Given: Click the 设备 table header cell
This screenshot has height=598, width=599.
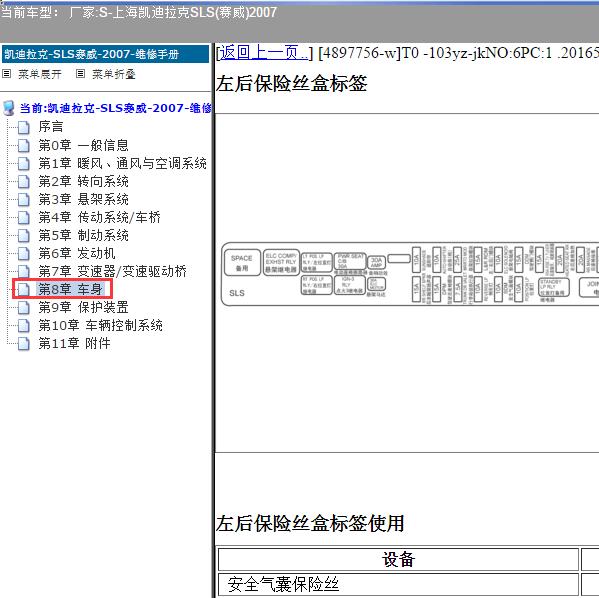Looking at the screenshot, I should [x=398, y=559].
